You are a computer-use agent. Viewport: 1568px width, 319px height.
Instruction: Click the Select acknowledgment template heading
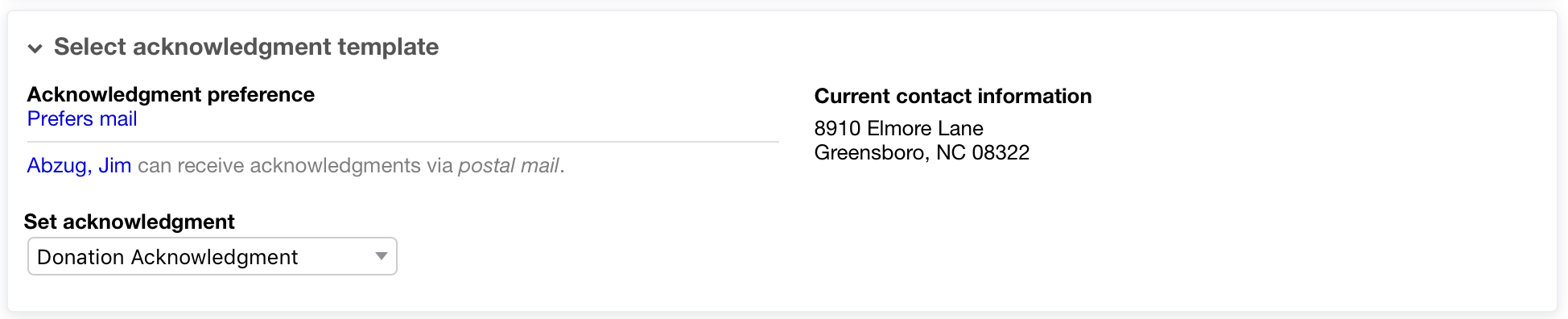pos(246,47)
